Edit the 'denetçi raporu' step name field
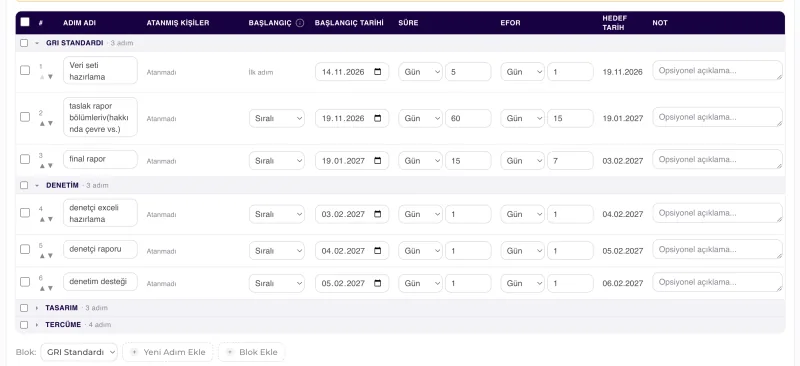Image resolution: width=800 pixels, height=366 pixels. pyautogui.click(x=101, y=250)
